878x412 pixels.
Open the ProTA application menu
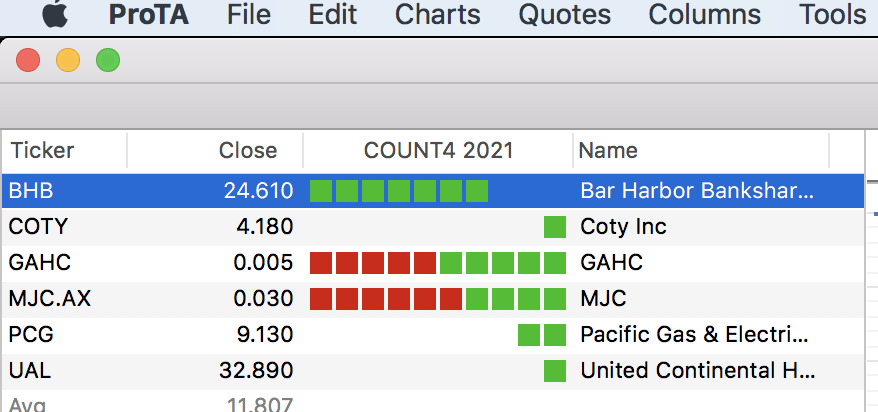[x=149, y=15]
